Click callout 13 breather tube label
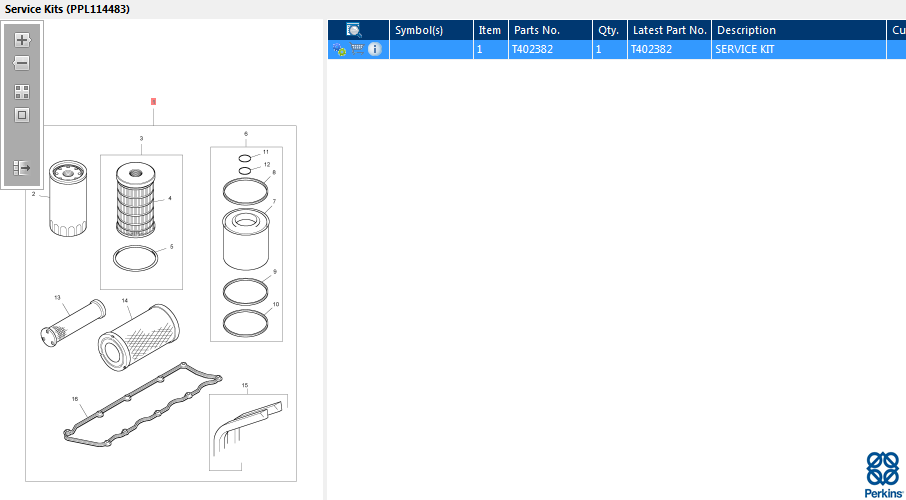Image resolution: width=906 pixels, height=500 pixels. click(x=57, y=298)
